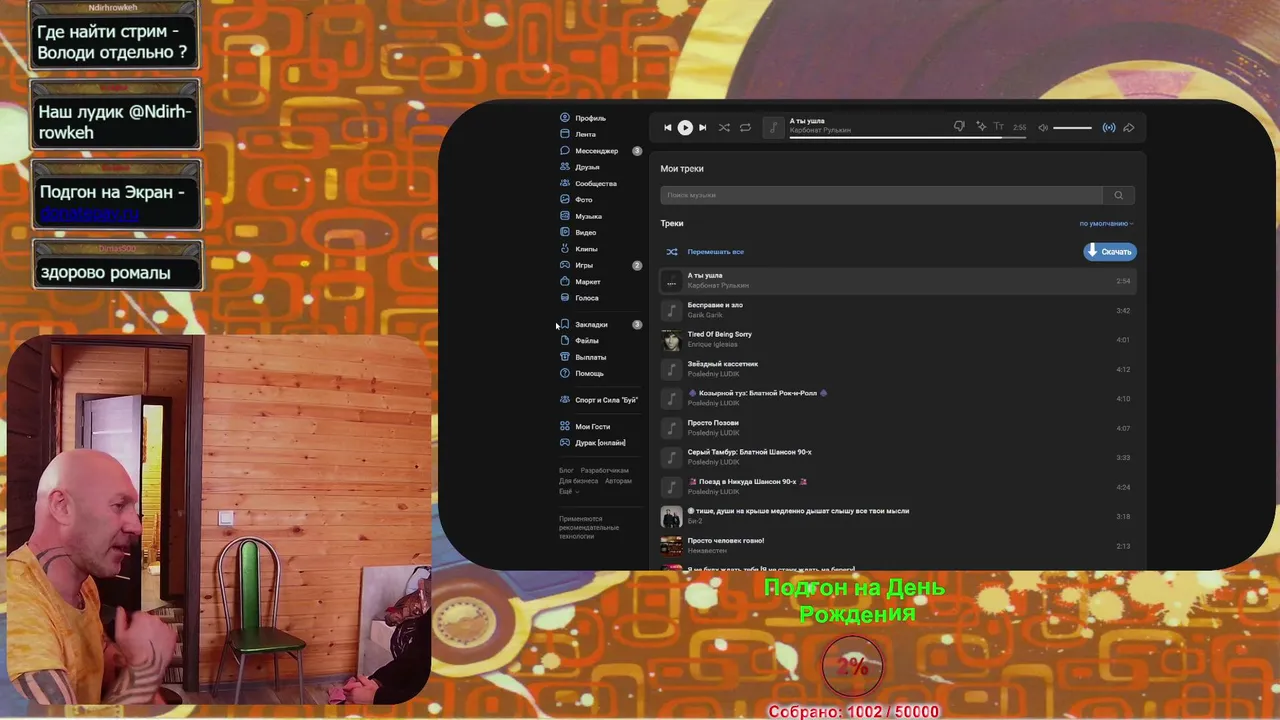Adjust the volume slider
Viewport: 1280px width, 720px height.
coord(1072,128)
